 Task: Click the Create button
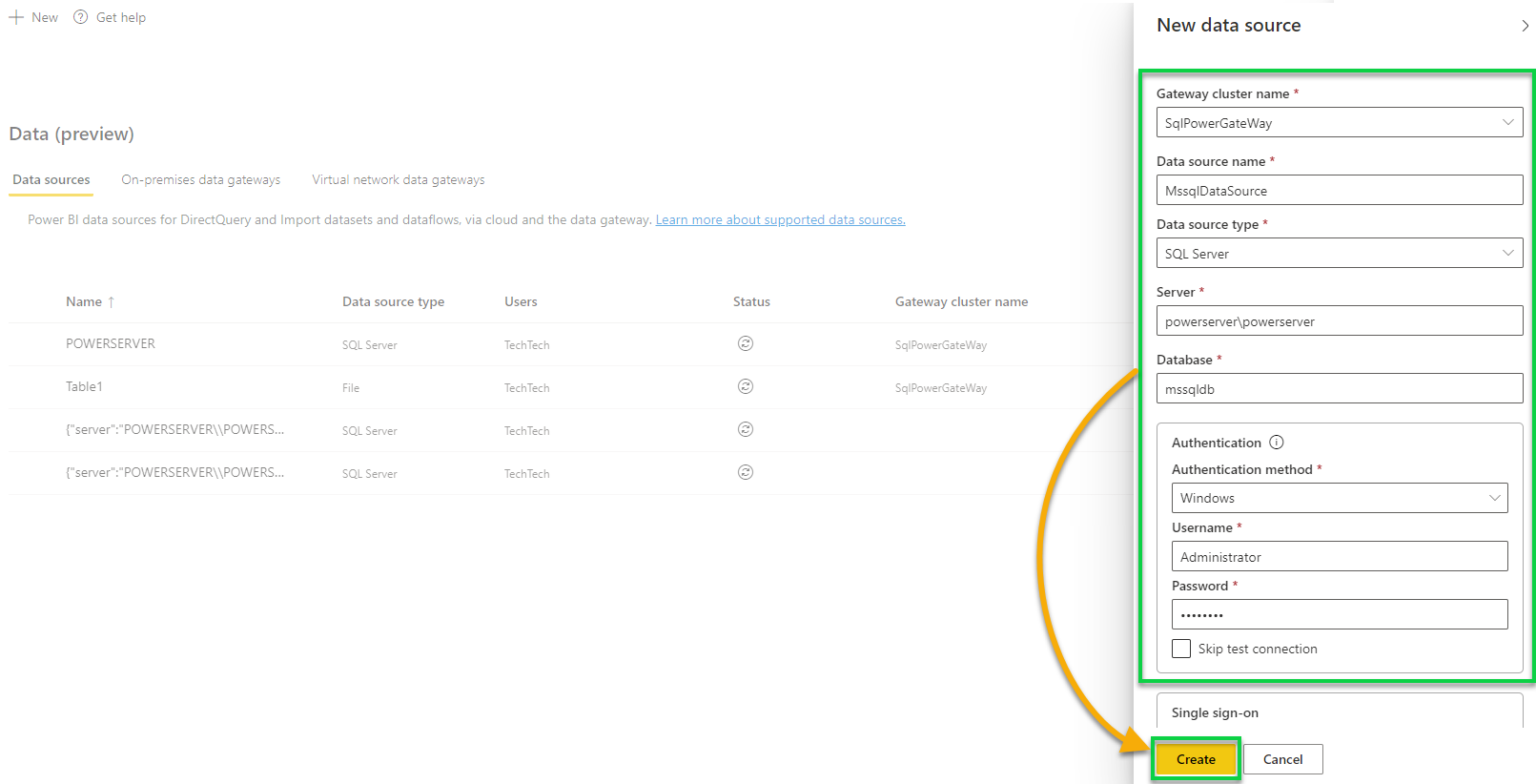[1196, 759]
